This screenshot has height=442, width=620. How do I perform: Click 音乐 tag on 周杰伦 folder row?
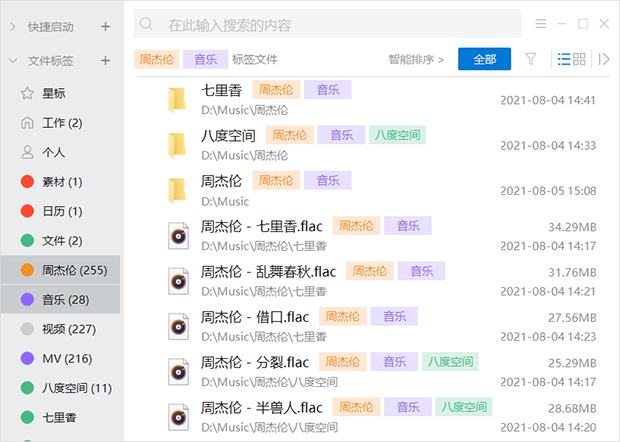point(328,180)
